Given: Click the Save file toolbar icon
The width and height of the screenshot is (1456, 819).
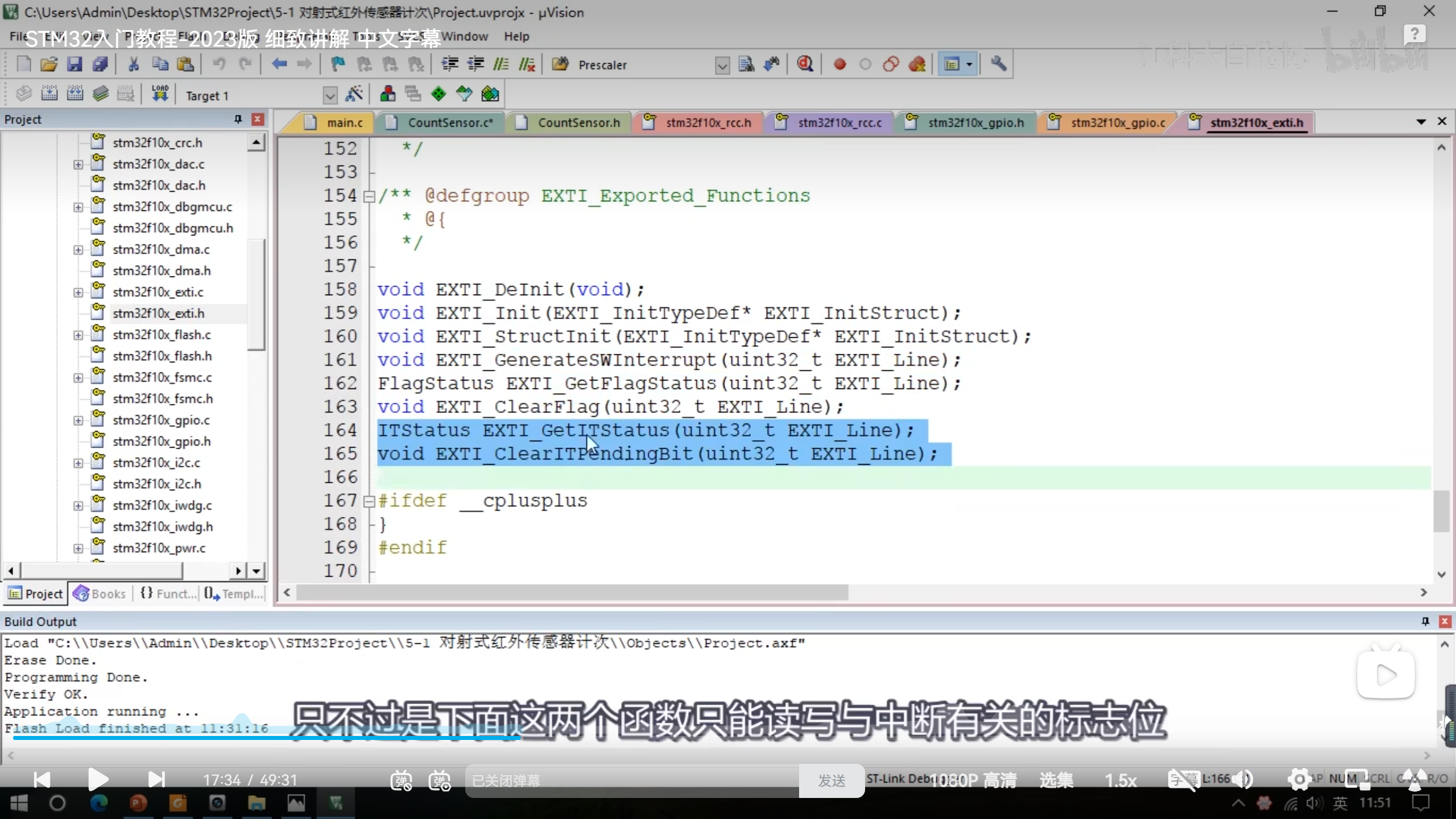Looking at the screenshot, I should click(x=75, y=64).
